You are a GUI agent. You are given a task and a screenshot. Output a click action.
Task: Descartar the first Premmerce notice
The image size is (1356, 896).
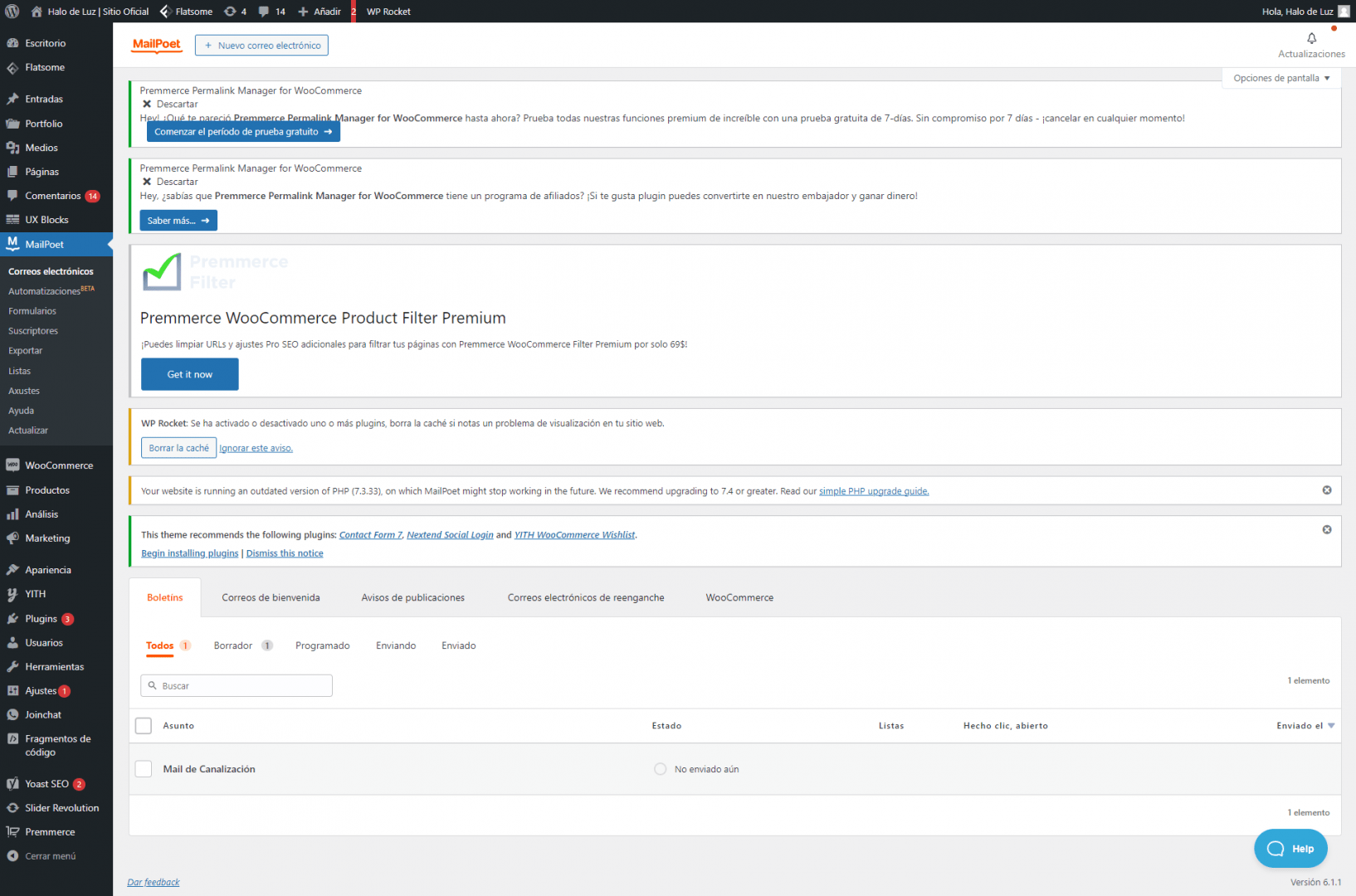pos(170,105)
